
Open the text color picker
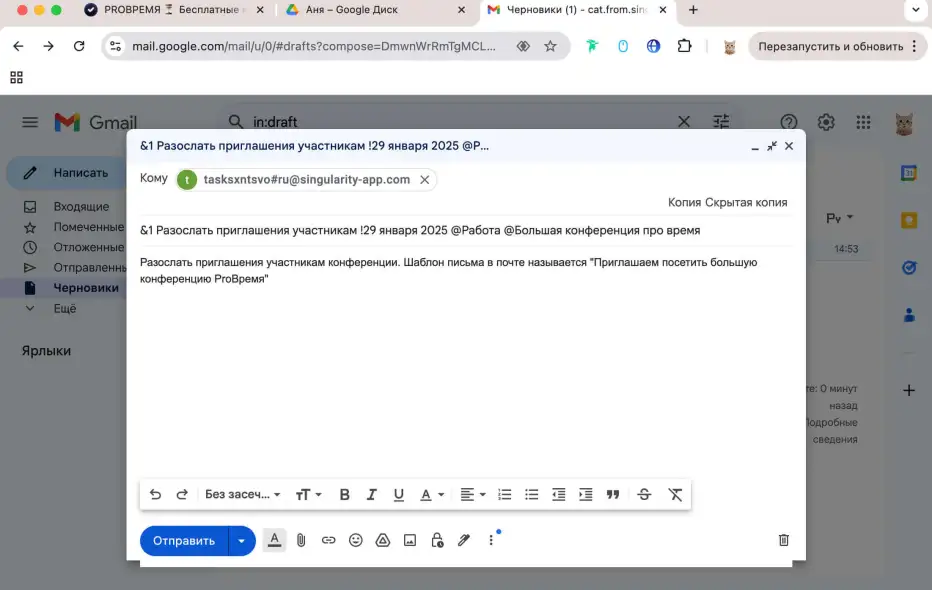tap(428, 494)
